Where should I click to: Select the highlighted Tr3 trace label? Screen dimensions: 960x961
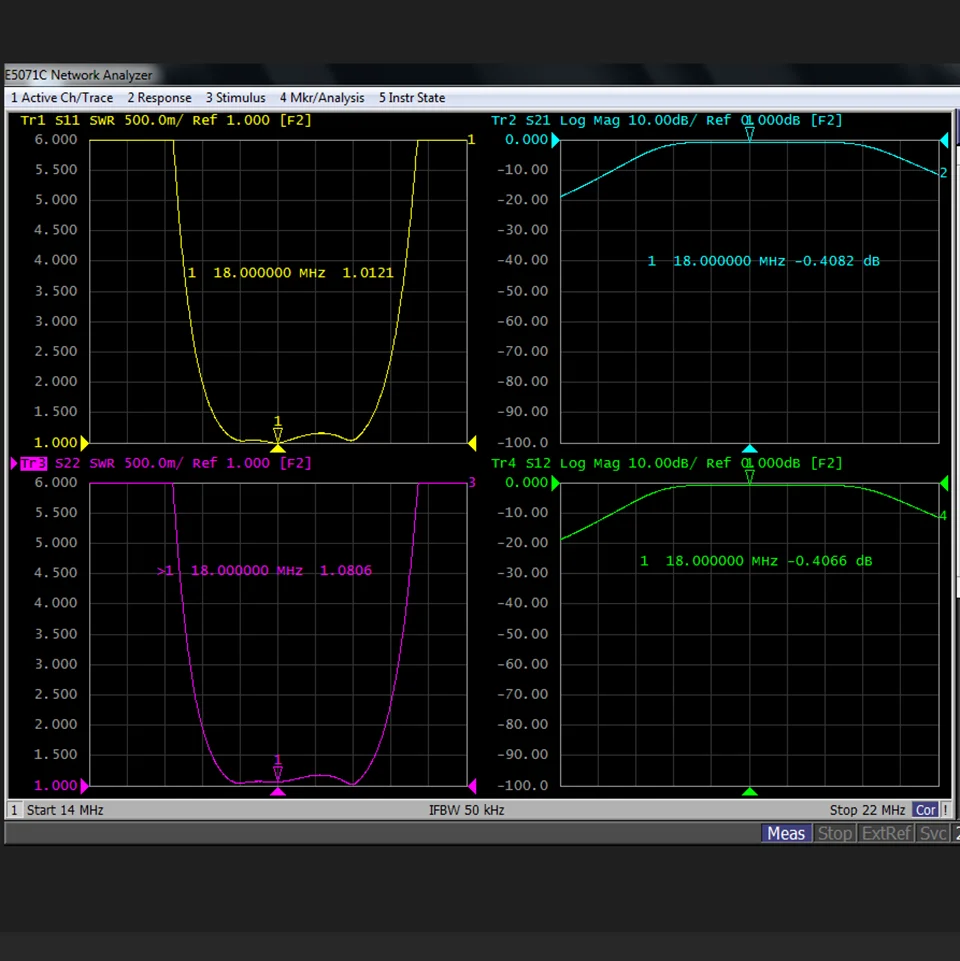point(33,463)
